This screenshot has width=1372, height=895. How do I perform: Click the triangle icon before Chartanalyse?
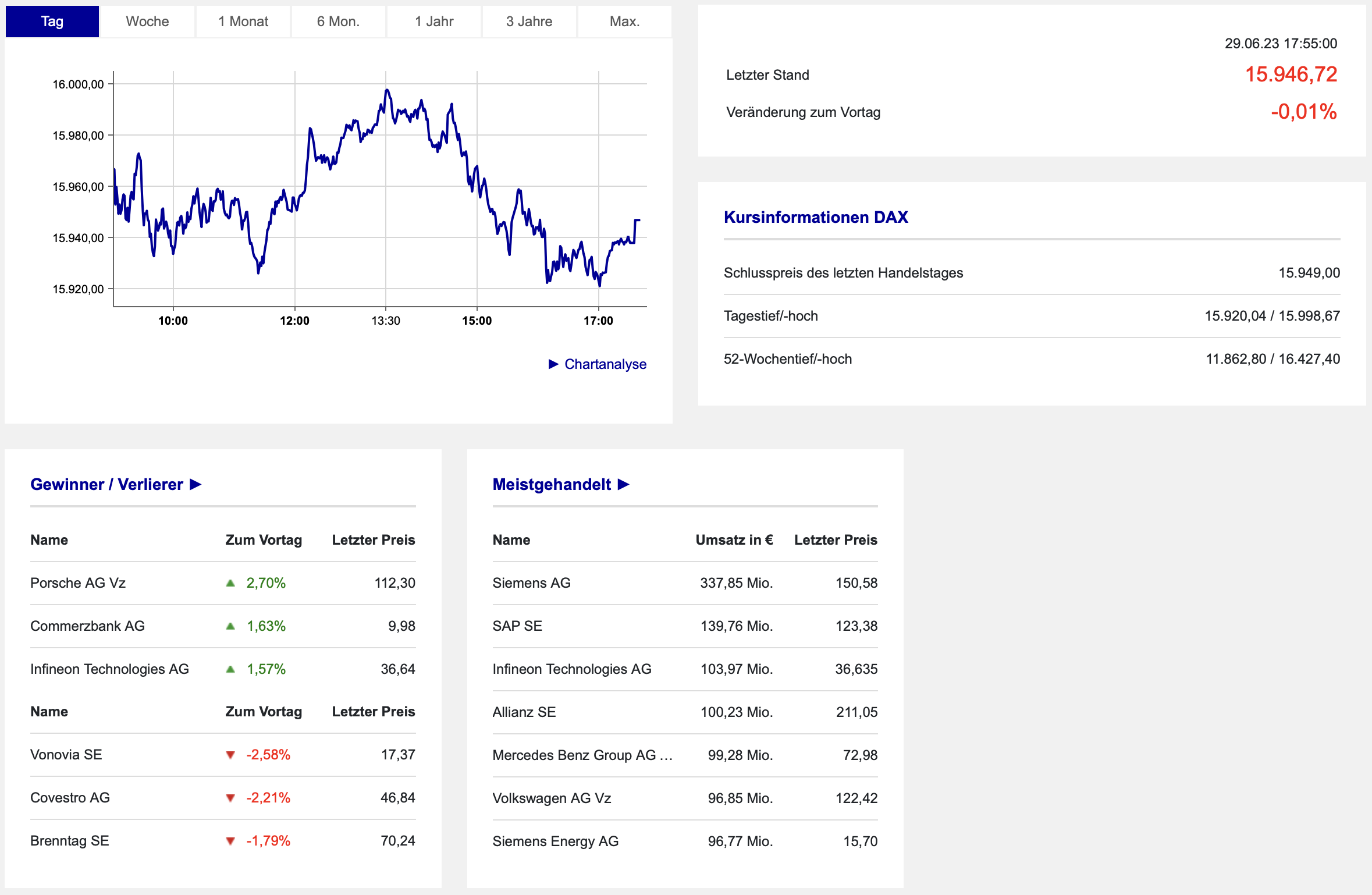coord(553,364)
